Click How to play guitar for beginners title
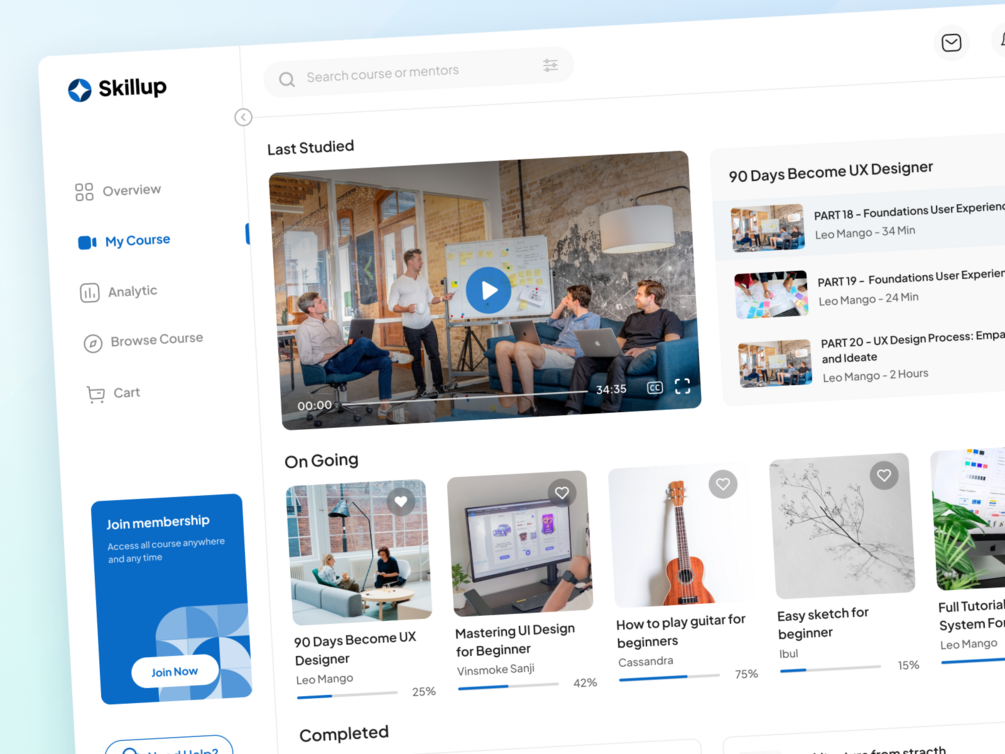The image size is (1005, 754). tap(681, 631)
